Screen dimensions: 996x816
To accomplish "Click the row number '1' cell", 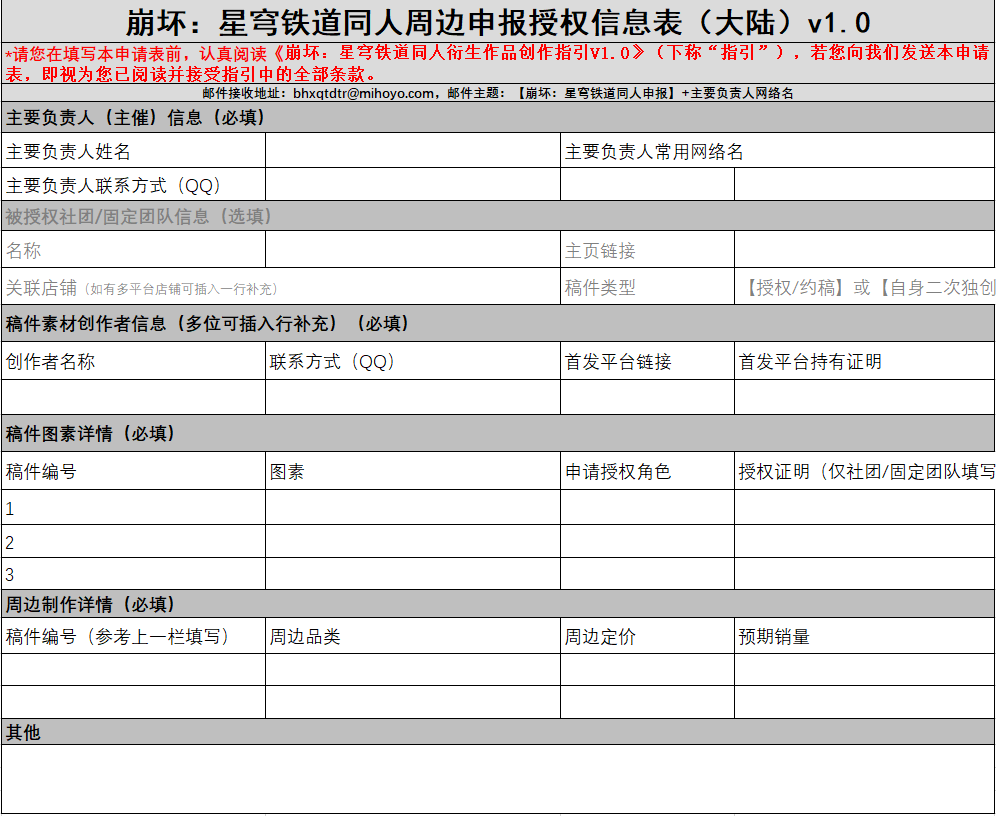I will pos(133,507).
